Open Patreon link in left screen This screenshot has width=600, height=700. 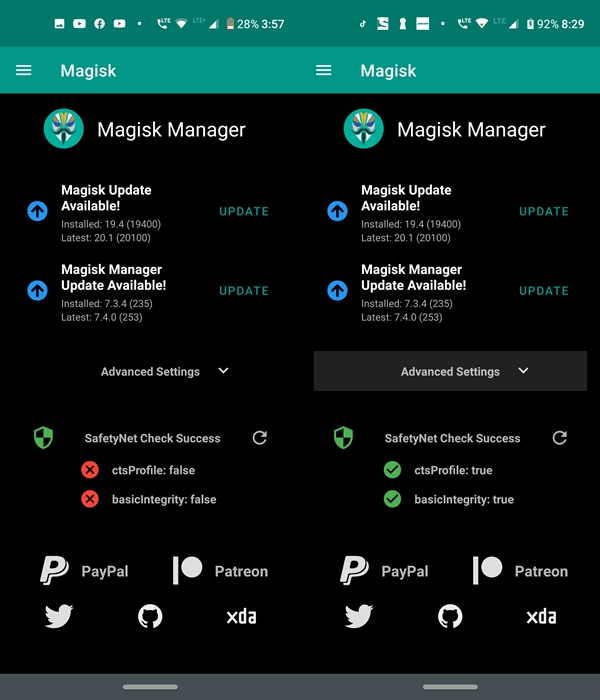pos(221,571)
